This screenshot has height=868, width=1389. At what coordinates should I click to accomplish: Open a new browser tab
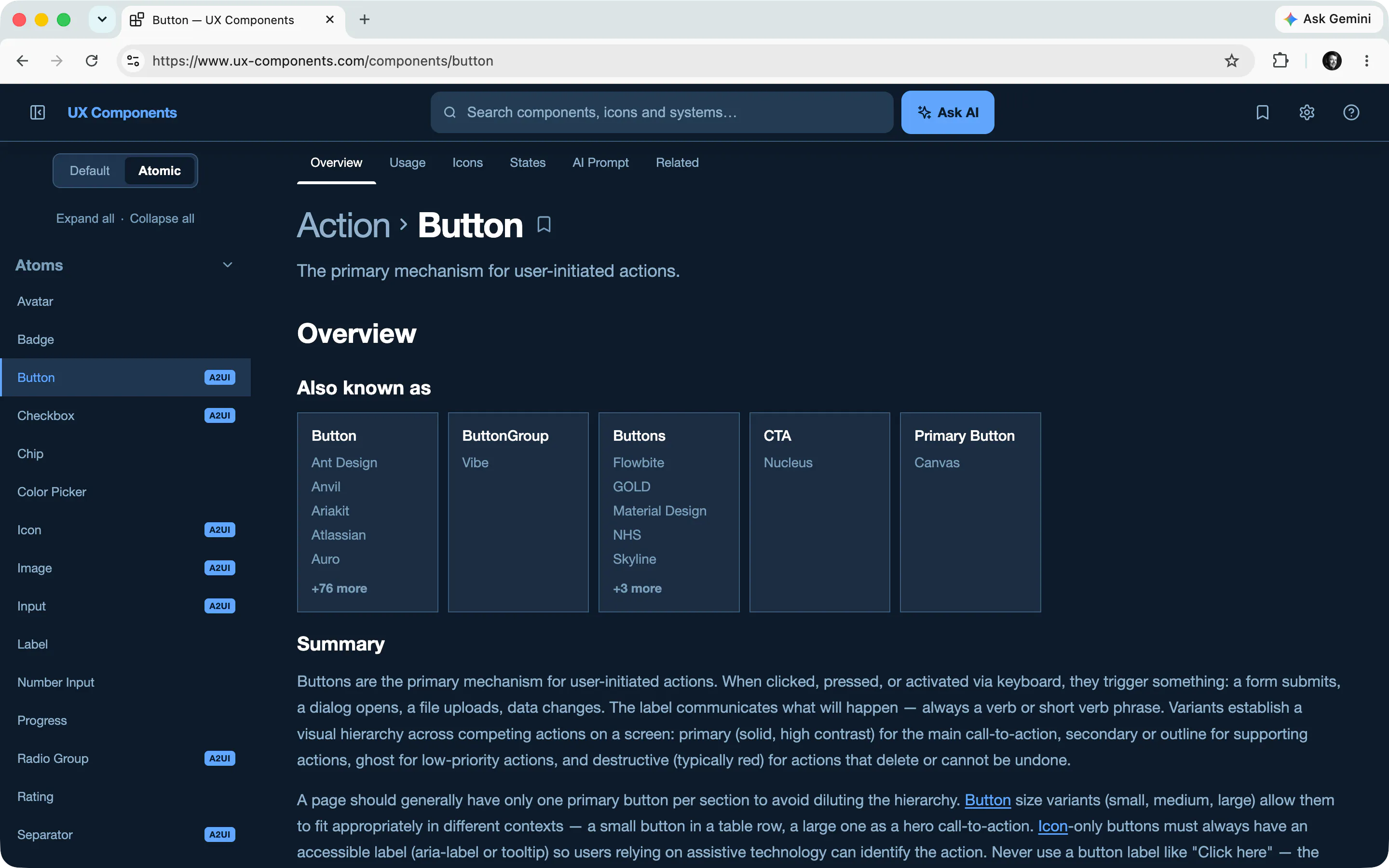[x=365, y=19]
